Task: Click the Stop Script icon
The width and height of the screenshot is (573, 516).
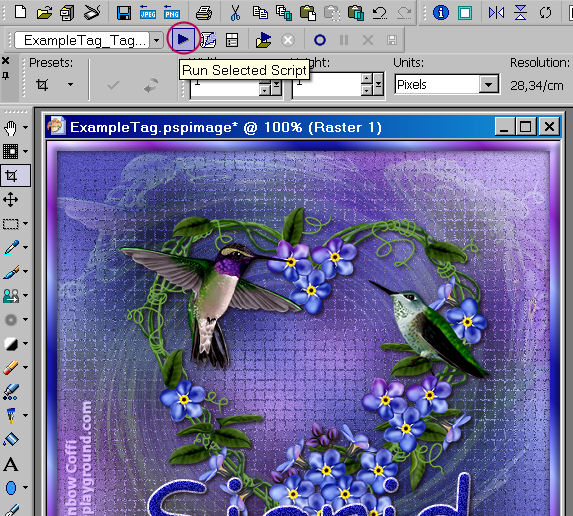Action: (x=288, y=40)
